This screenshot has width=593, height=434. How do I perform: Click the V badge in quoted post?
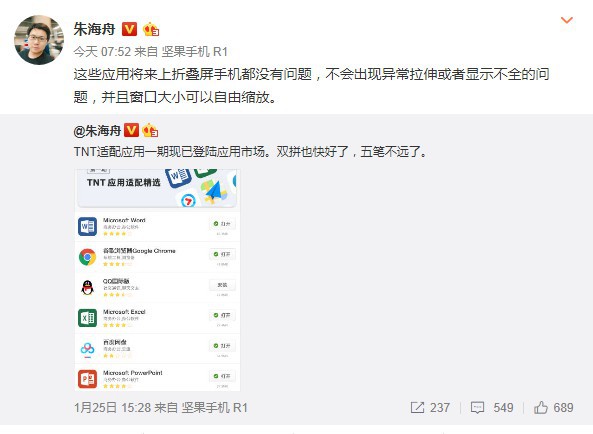[131, 130]
